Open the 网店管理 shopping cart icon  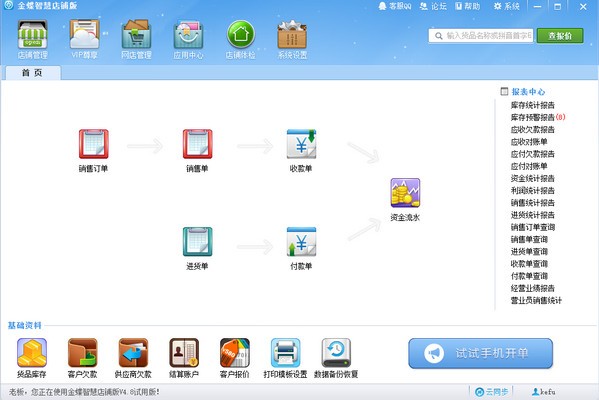point(136,34)
